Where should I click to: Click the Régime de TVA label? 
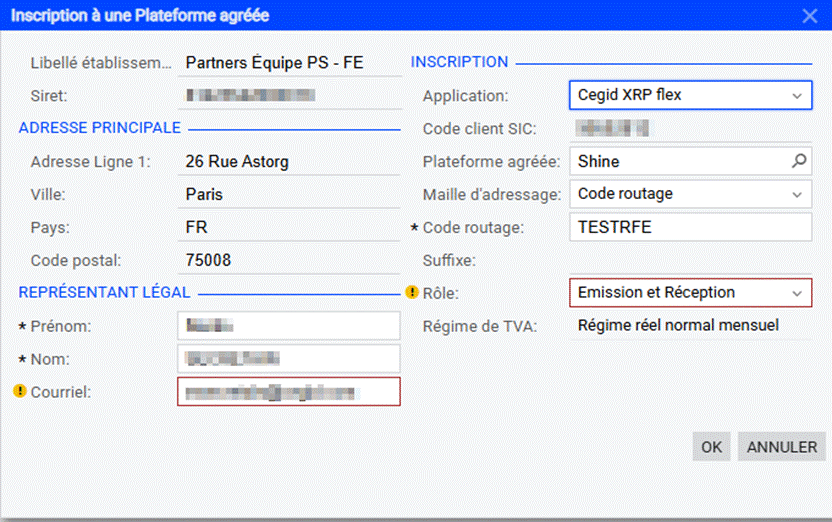pyautogui.click(x=480, y=326)
